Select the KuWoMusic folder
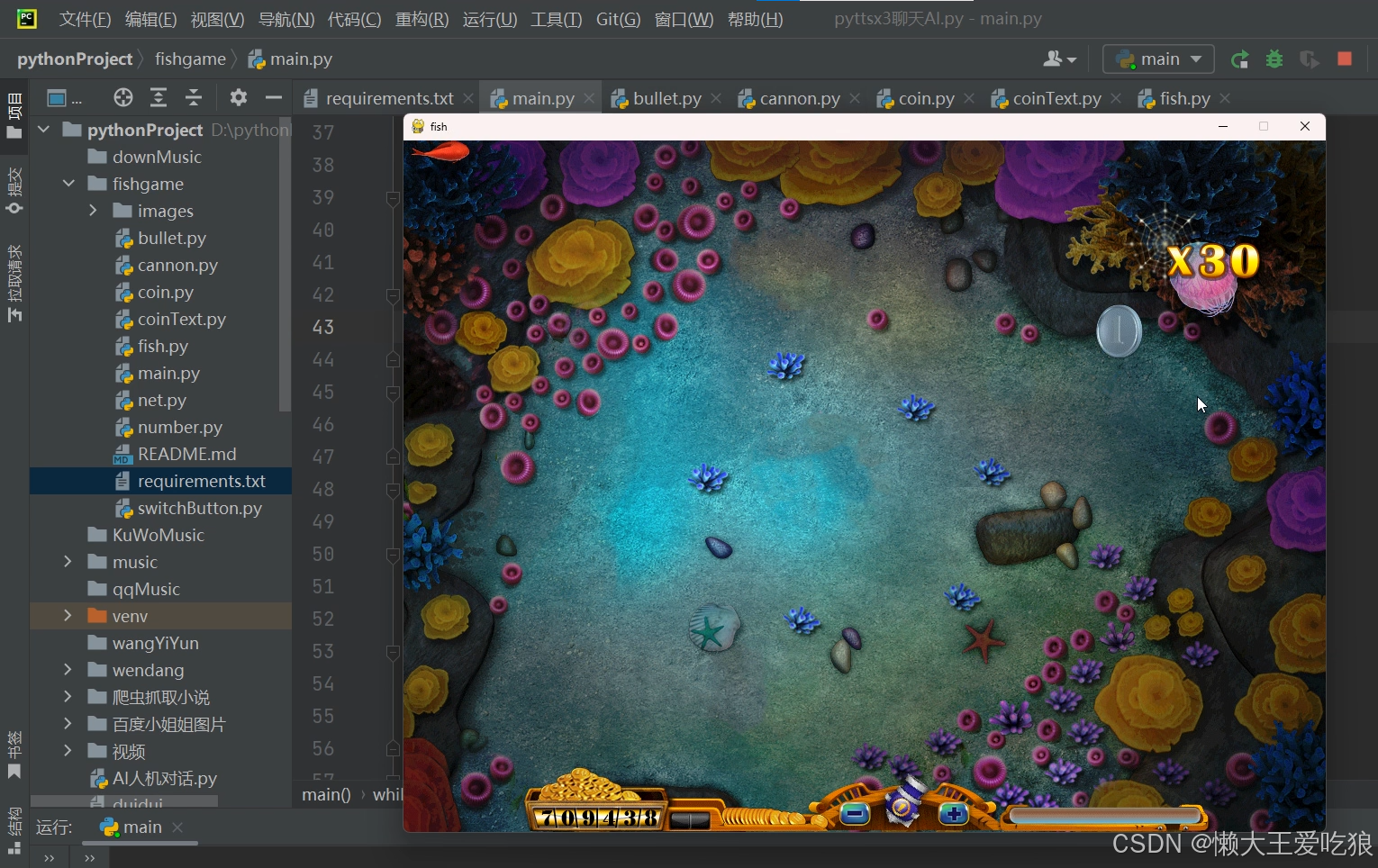Screen dimensions: 1378x868 pyautogui.click(x=158, y=535)
